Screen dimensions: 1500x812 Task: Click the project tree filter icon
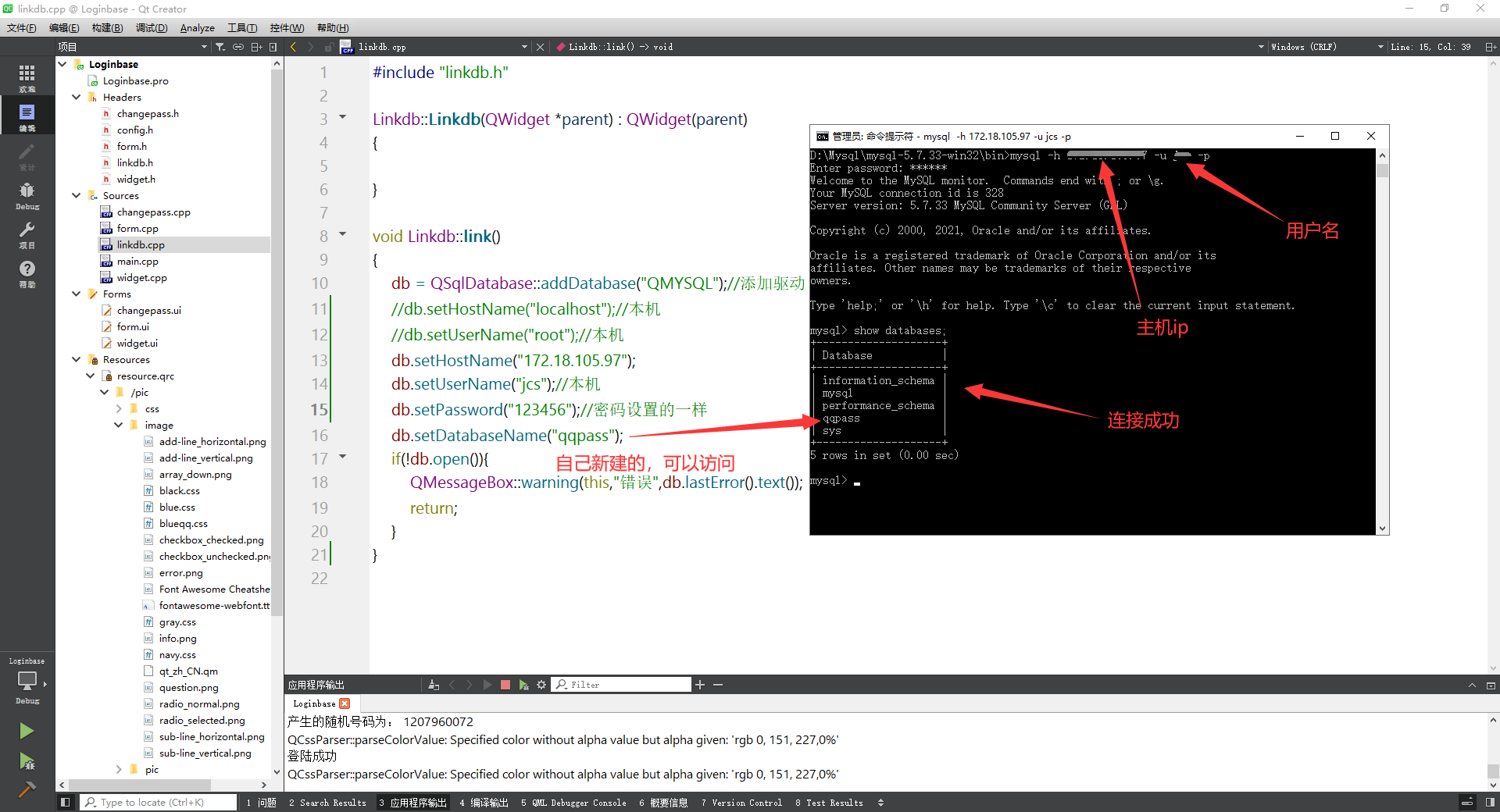[x=220, y=47]
